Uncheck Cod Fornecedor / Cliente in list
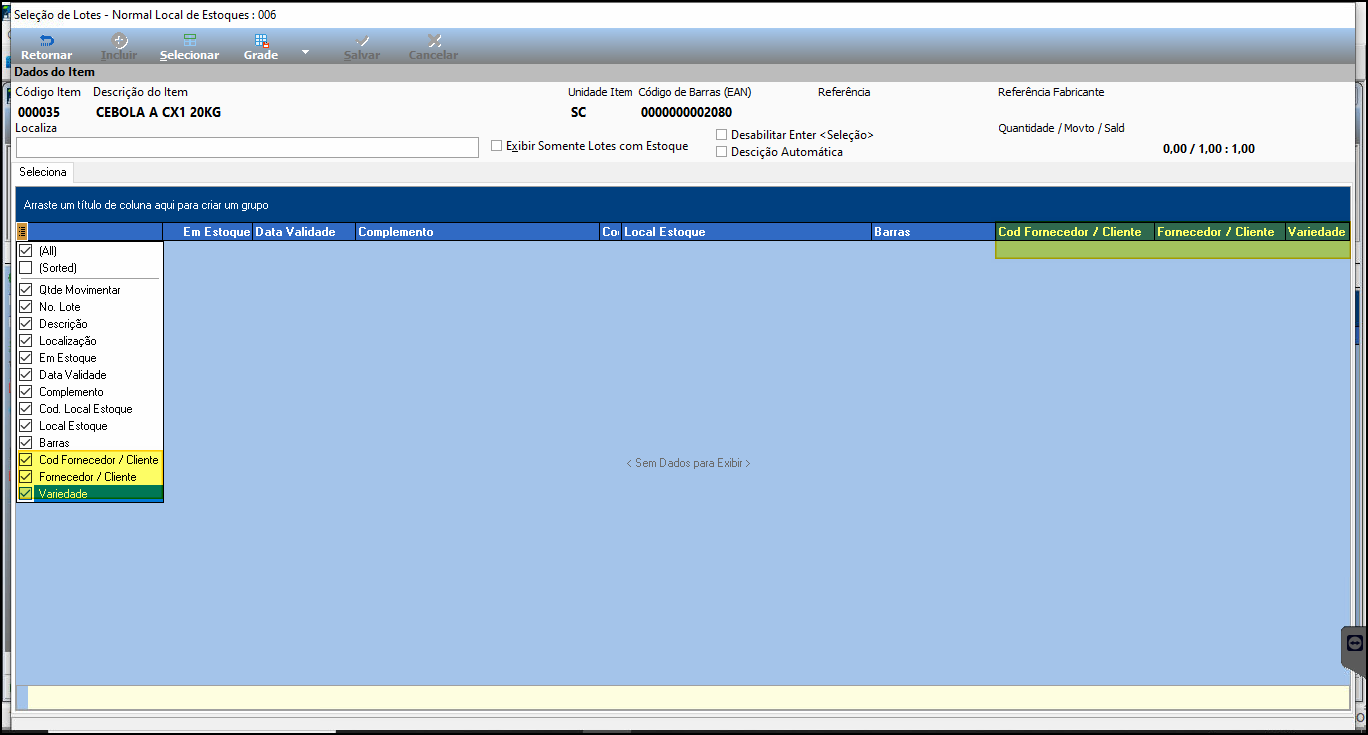Image resolution: width=1368 pixels, height=735 pixels. tap(26, 460)
